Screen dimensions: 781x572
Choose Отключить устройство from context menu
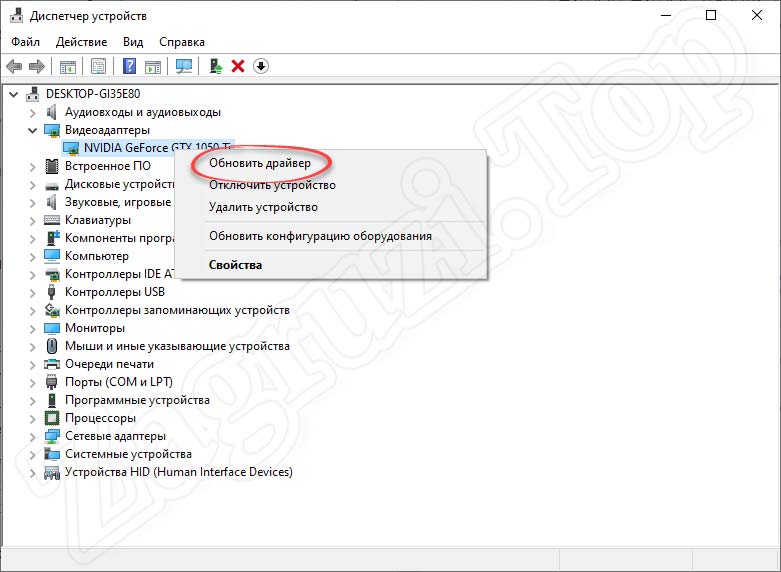tap(272, 185)
